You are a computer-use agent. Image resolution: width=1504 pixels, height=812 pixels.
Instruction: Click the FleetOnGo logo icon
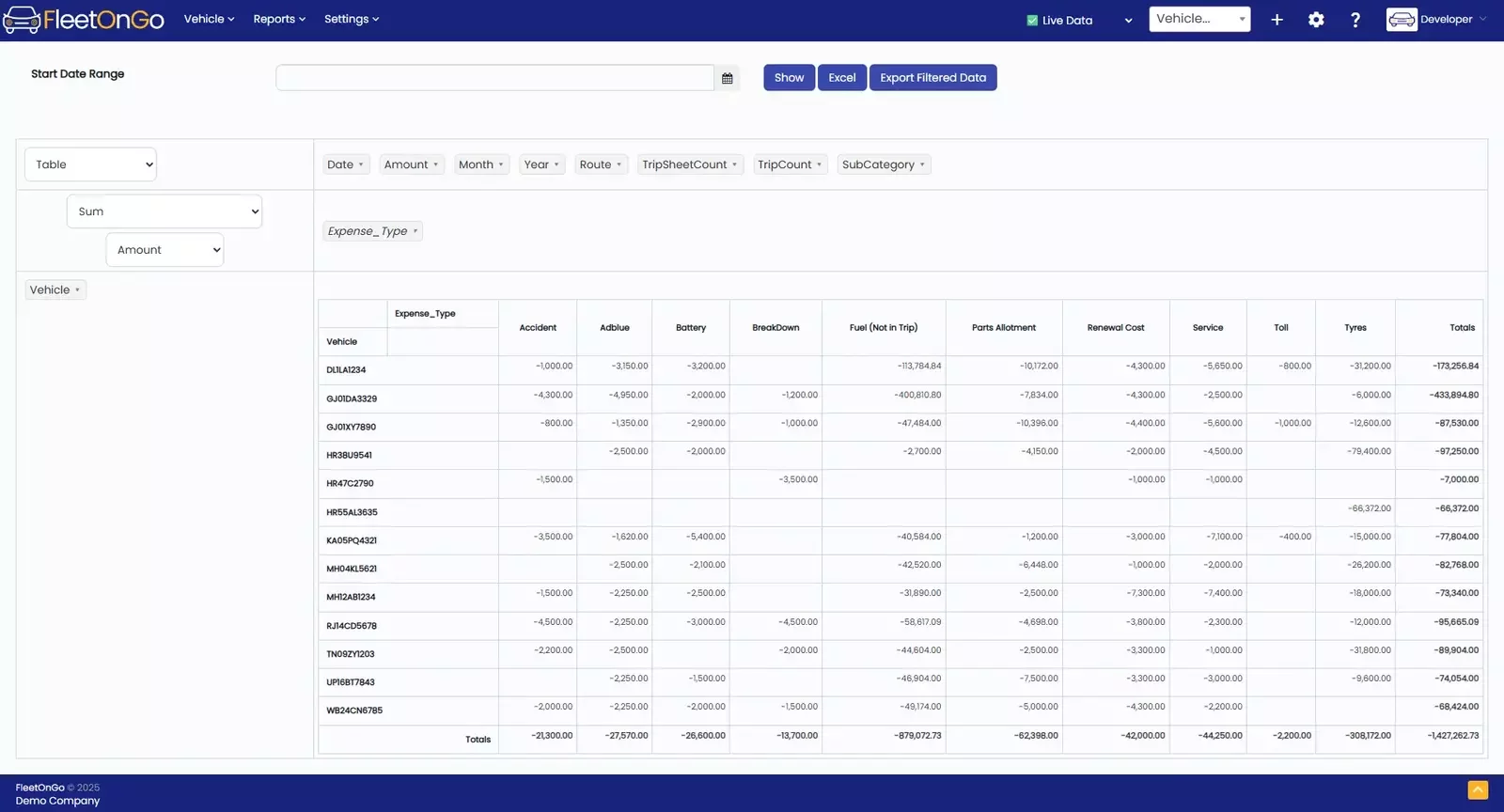(22, 20)
